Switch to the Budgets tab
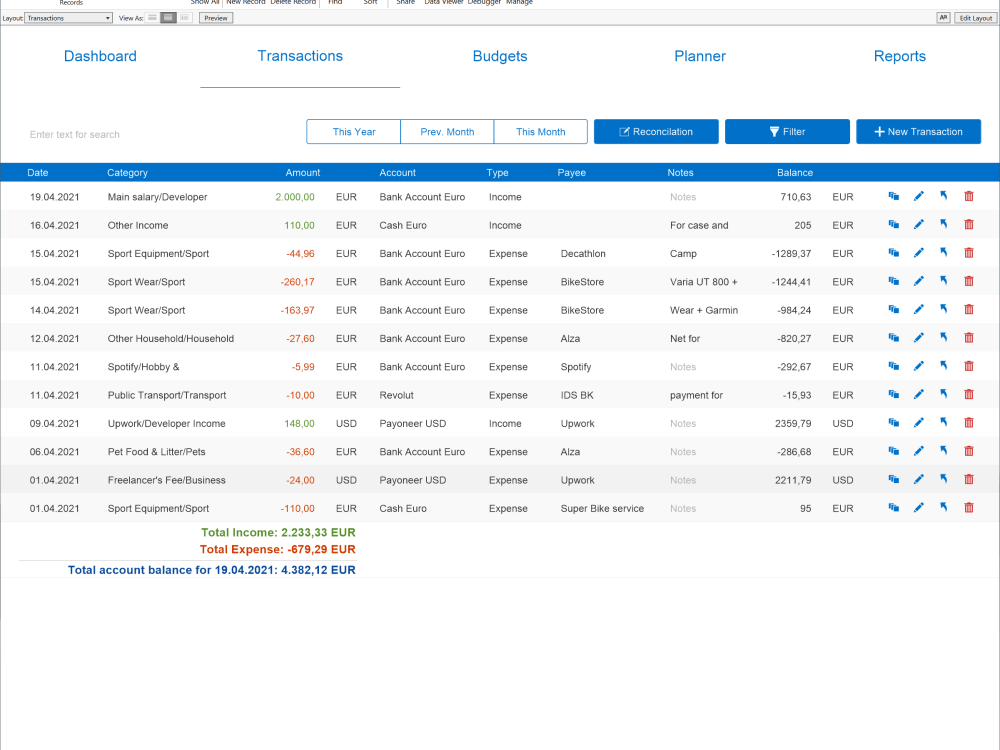1000x750 pixels. tap(500, 56)
